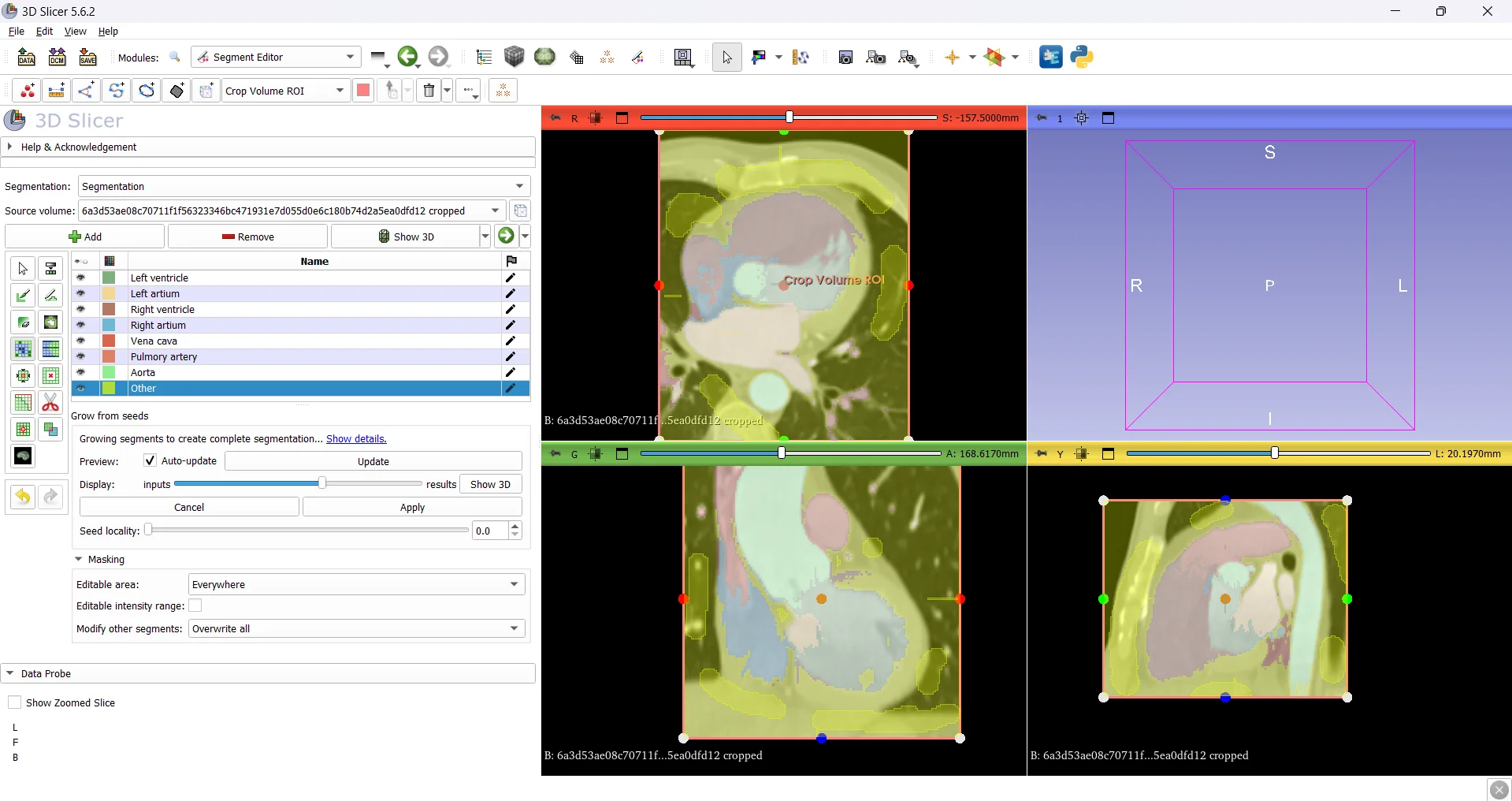Open the screenshot capture tool icon
Viewport: 1512px width, 801px height.
(x=845, y=57)
